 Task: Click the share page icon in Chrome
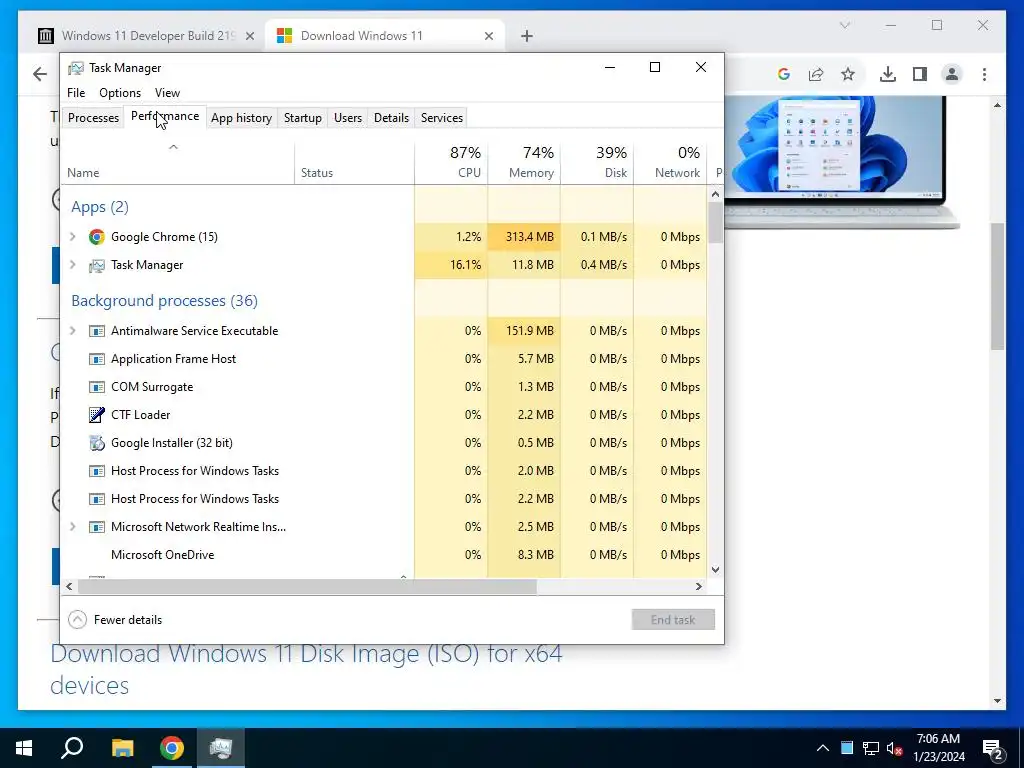(x=816, y=74)
